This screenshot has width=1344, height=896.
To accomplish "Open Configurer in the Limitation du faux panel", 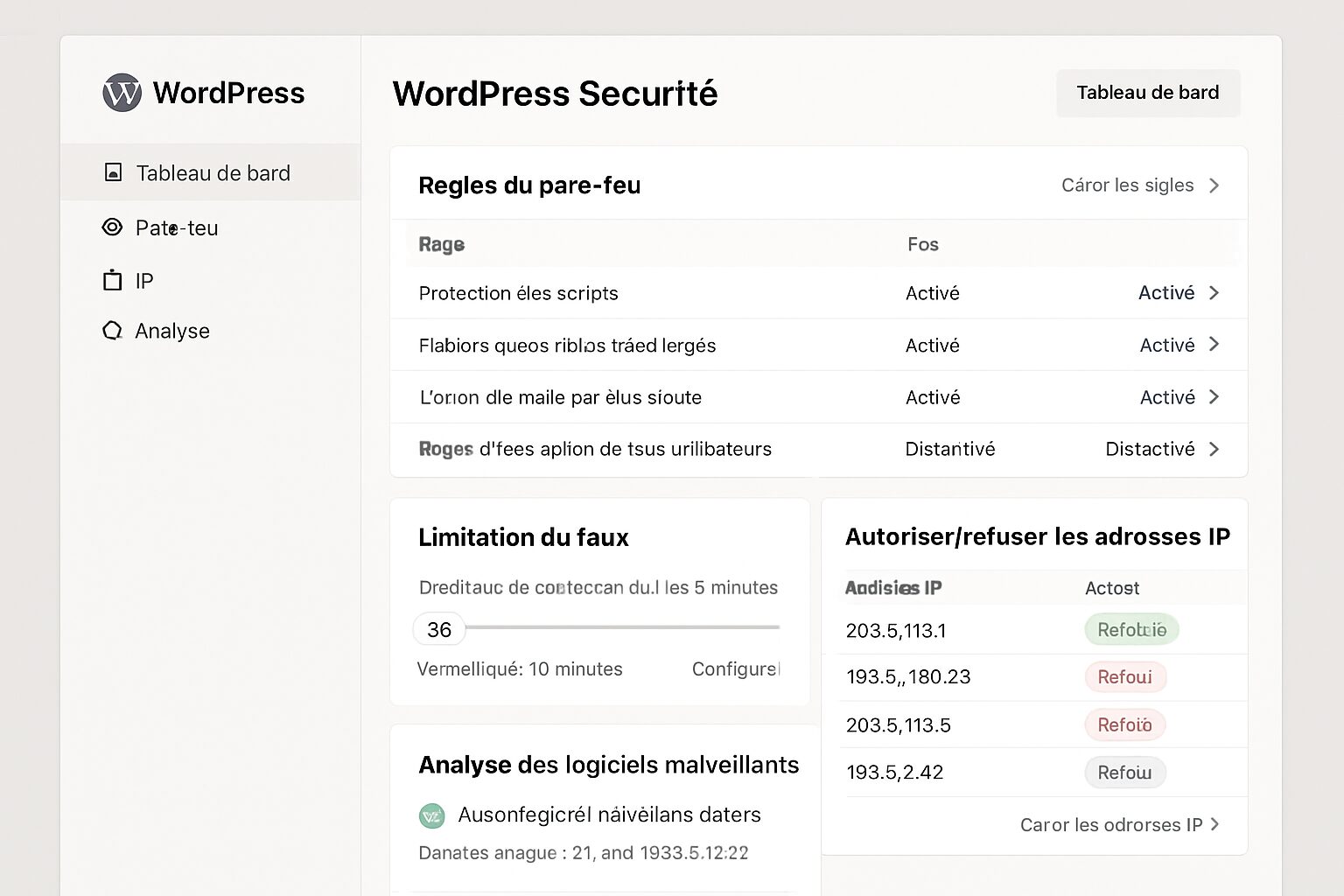I will click(736, 668).
